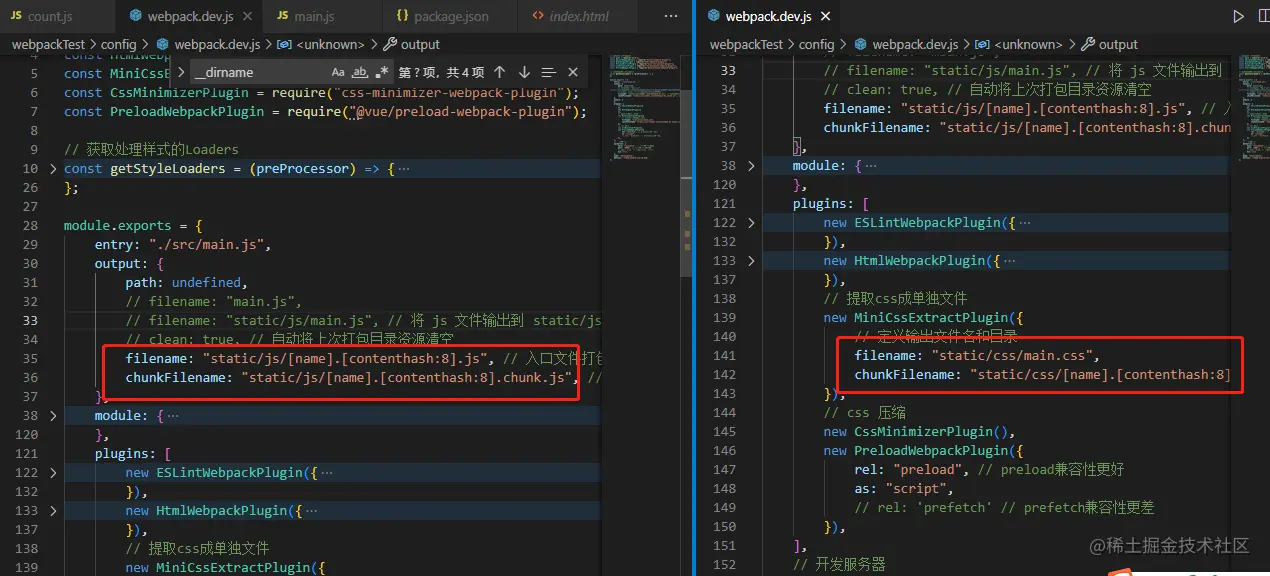Click the JS file icon on count.js tab
The height and width of the screenshot is (576, 1270).
pos(16,16)
